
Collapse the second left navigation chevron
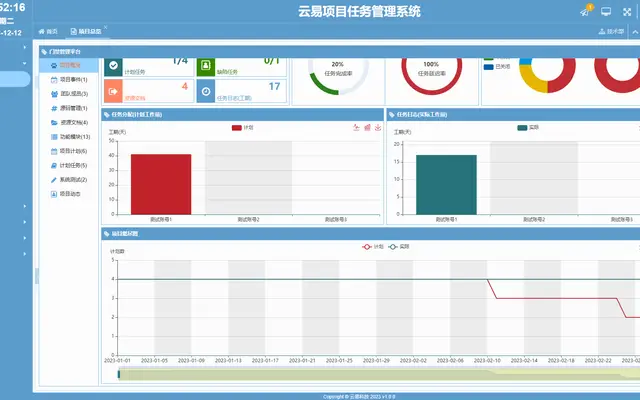[24, 63]
